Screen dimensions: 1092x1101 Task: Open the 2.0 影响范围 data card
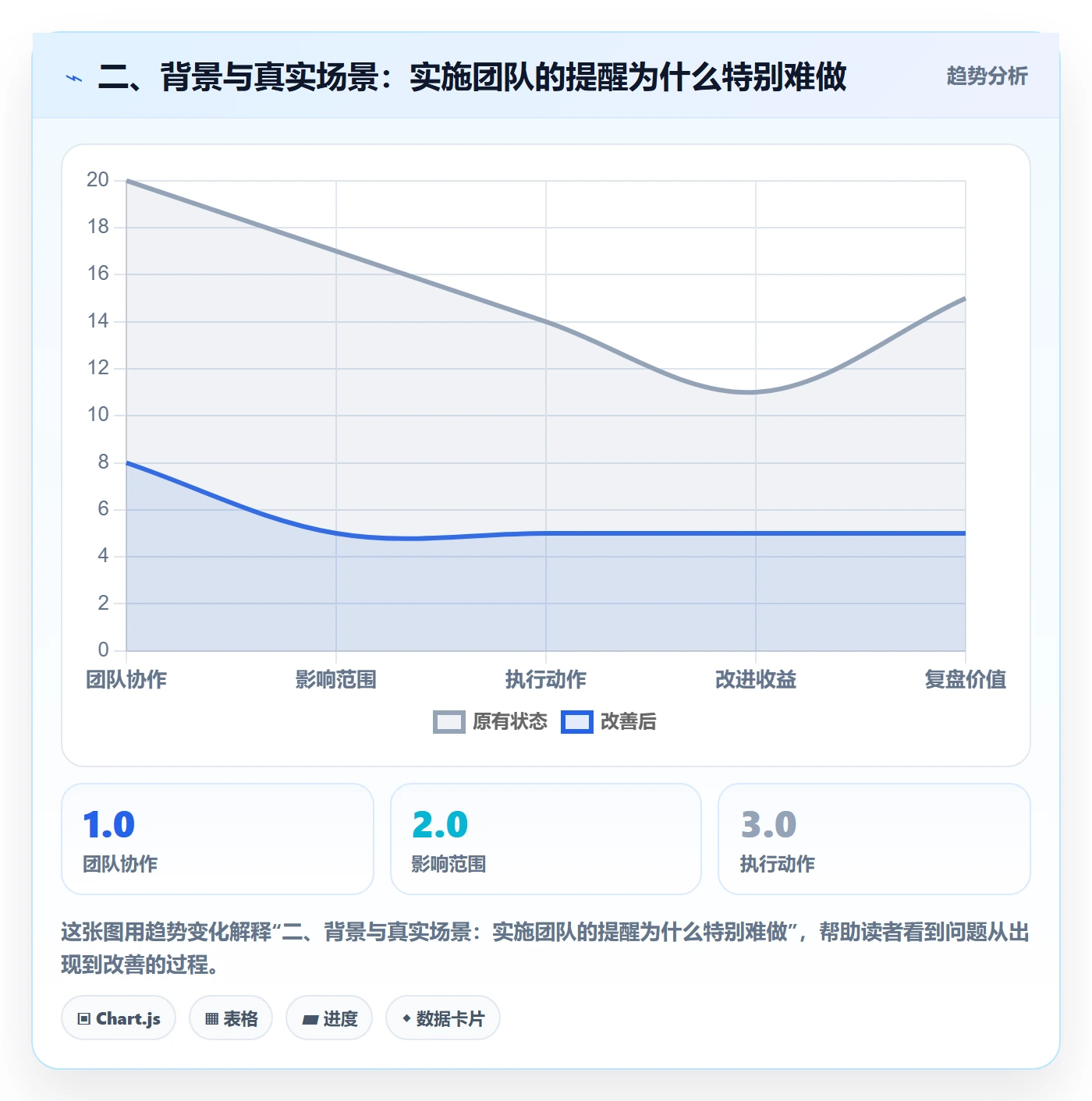pos(546,839)
